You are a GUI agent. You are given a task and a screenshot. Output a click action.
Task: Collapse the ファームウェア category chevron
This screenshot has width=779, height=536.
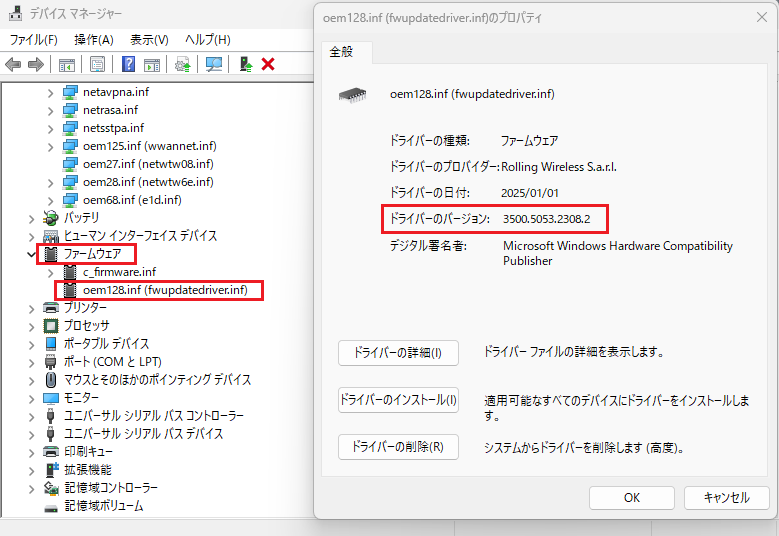pos(31,254)
